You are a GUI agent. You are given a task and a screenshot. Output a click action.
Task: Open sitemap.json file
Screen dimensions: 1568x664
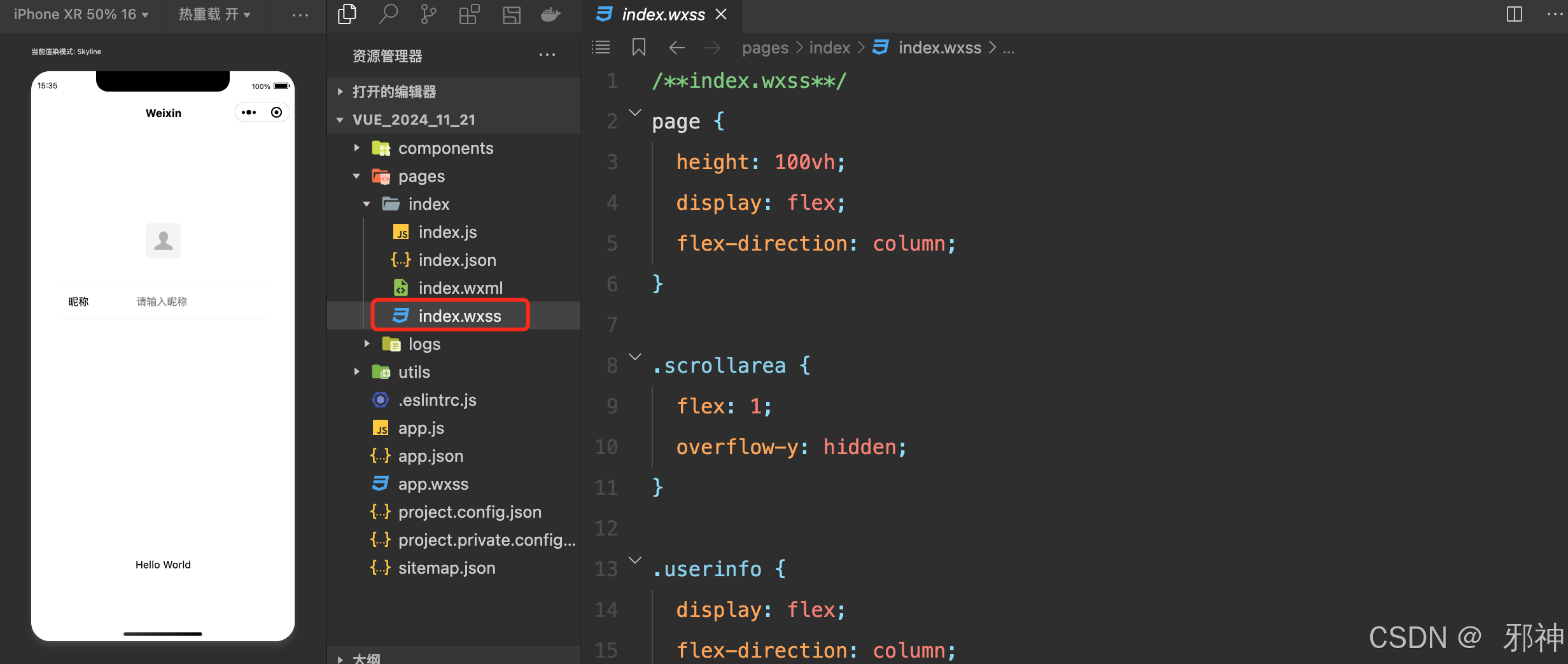tap(454, 567)
